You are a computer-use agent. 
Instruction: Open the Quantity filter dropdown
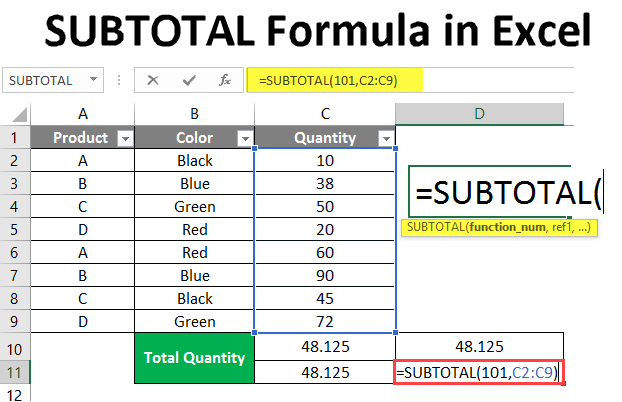386,138
